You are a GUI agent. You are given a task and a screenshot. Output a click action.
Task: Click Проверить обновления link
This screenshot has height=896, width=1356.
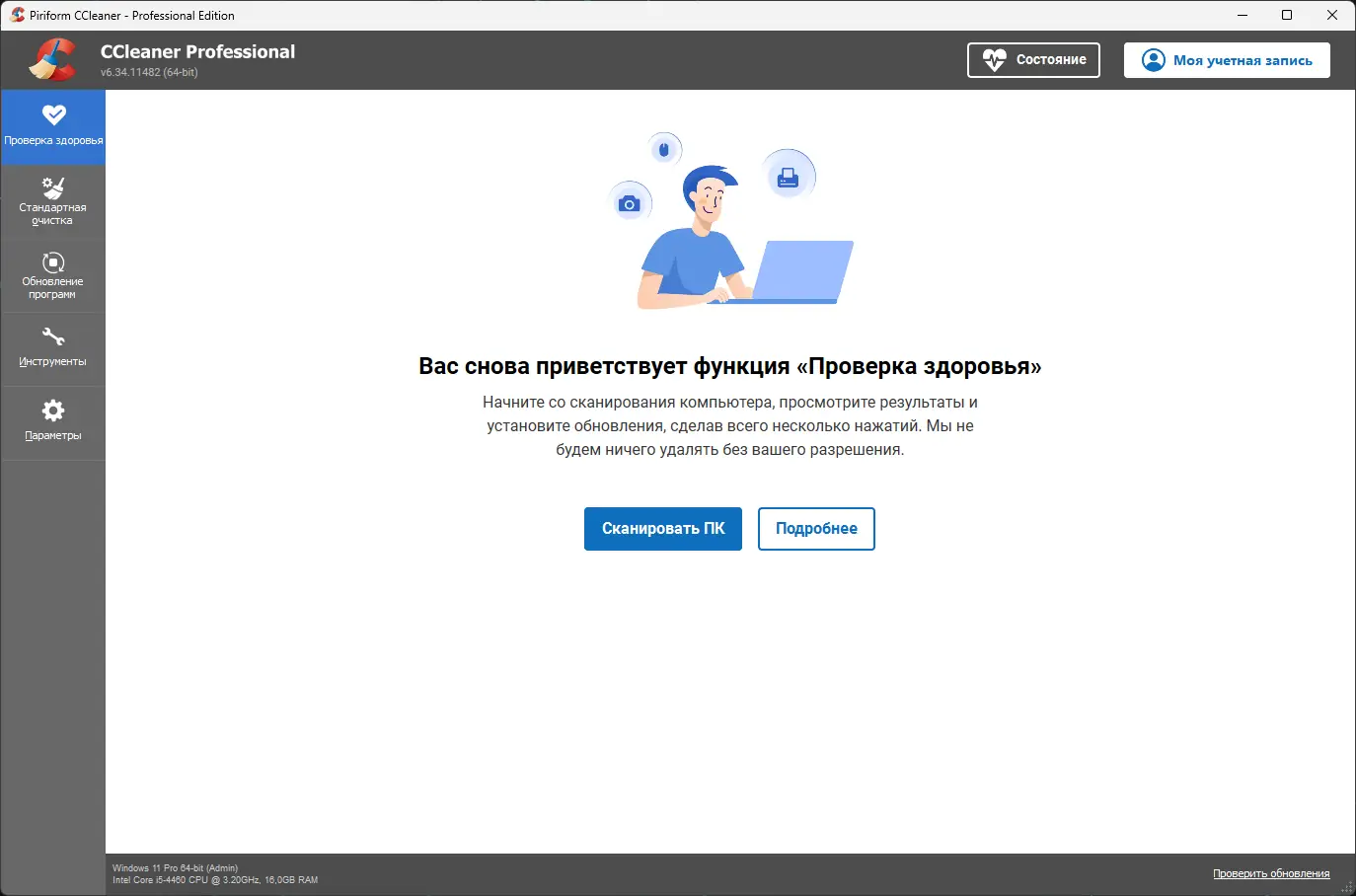(1271, 873)
